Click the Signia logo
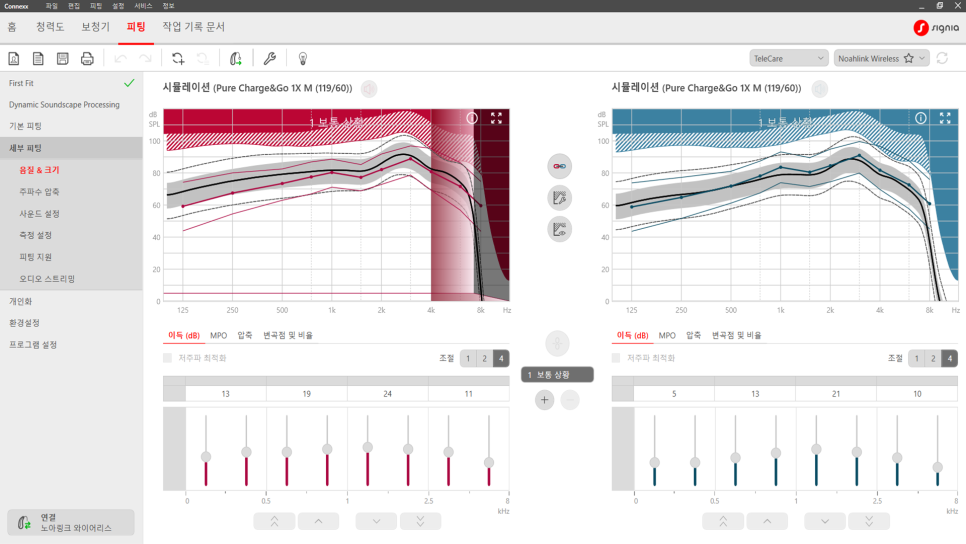 (936, 28)
